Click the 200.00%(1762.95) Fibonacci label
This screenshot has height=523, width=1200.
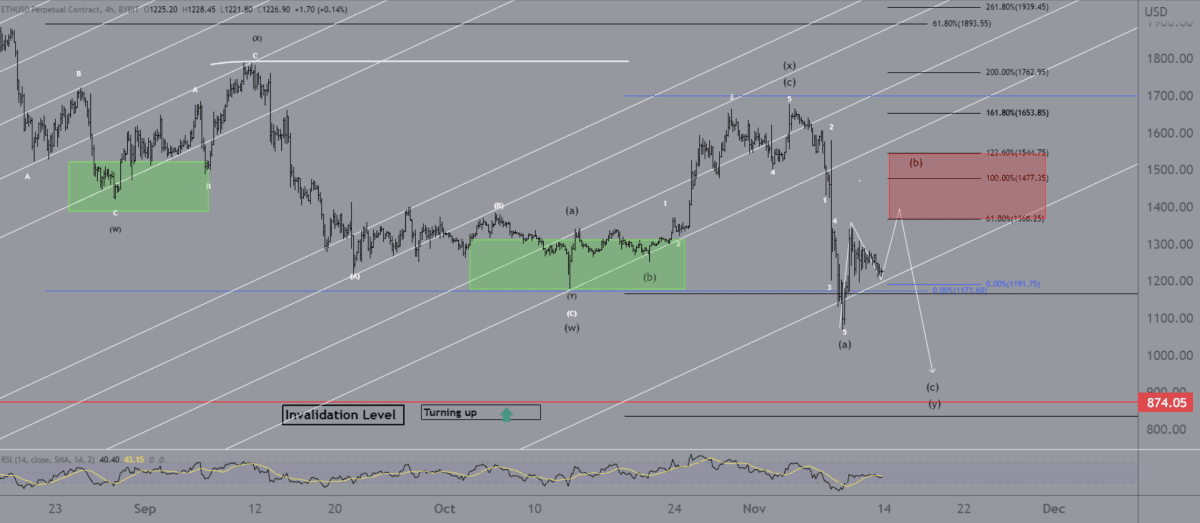1016,72
